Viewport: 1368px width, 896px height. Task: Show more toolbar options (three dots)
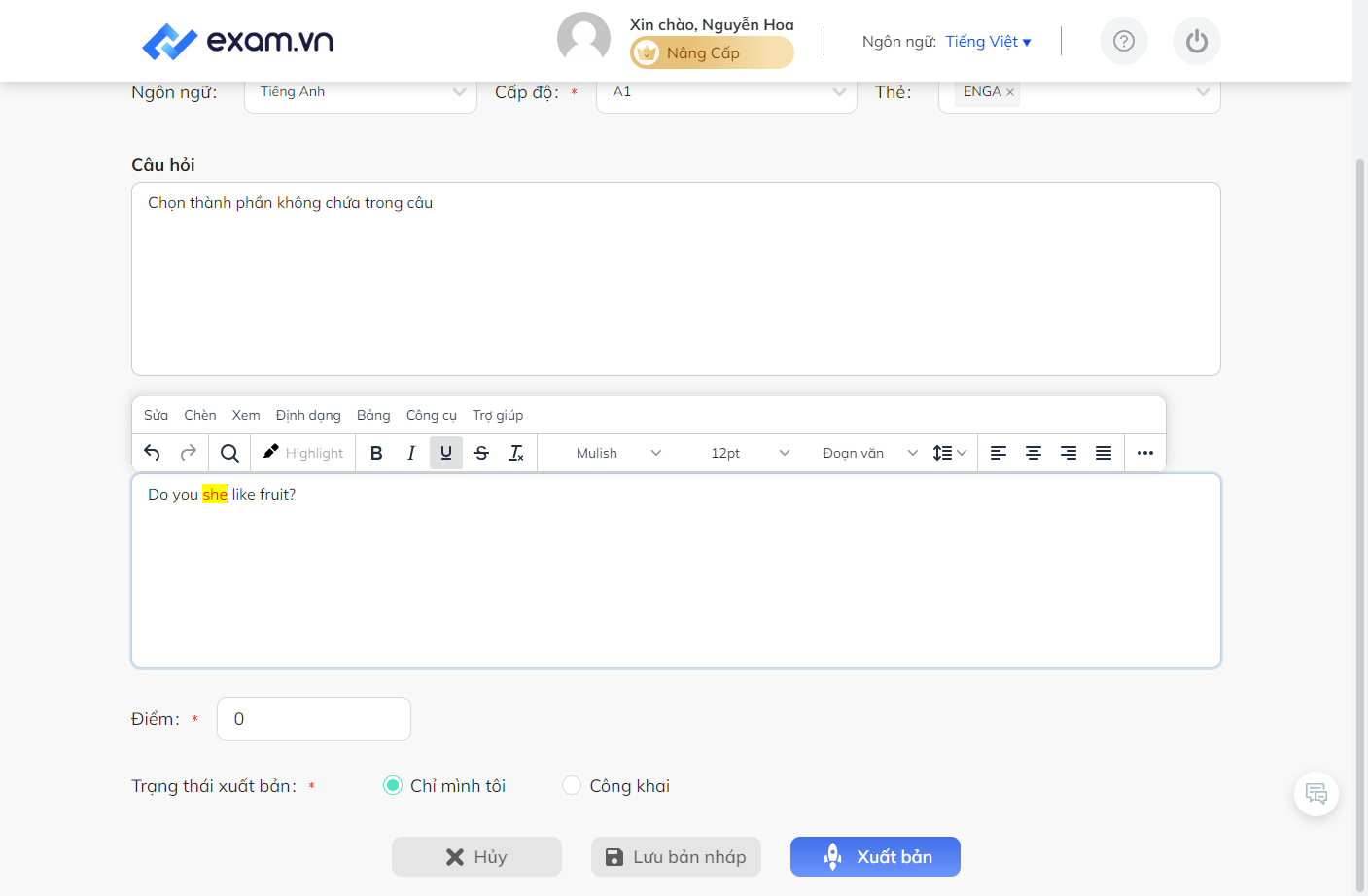1145,453
